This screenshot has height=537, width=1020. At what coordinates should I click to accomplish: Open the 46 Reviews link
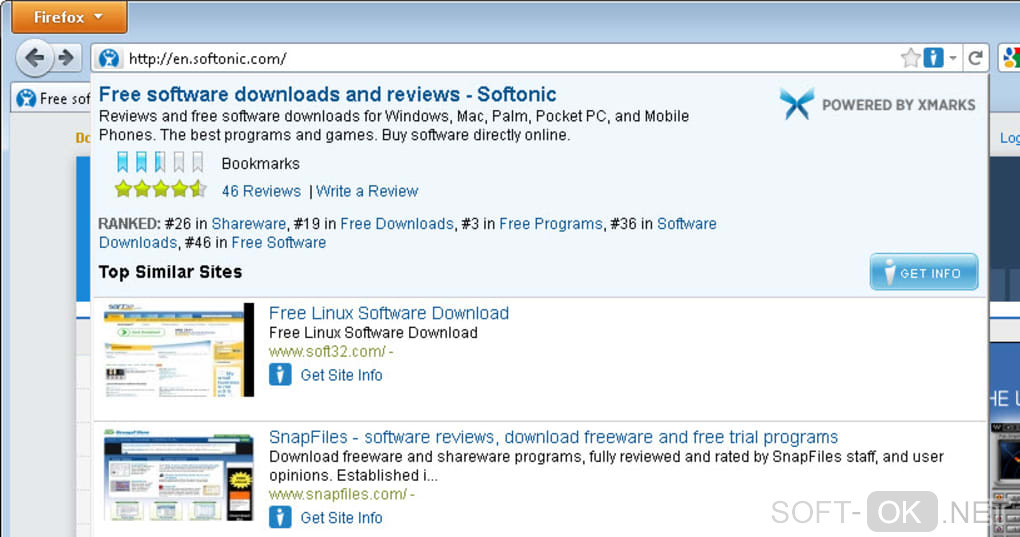(x=261, y=191)
